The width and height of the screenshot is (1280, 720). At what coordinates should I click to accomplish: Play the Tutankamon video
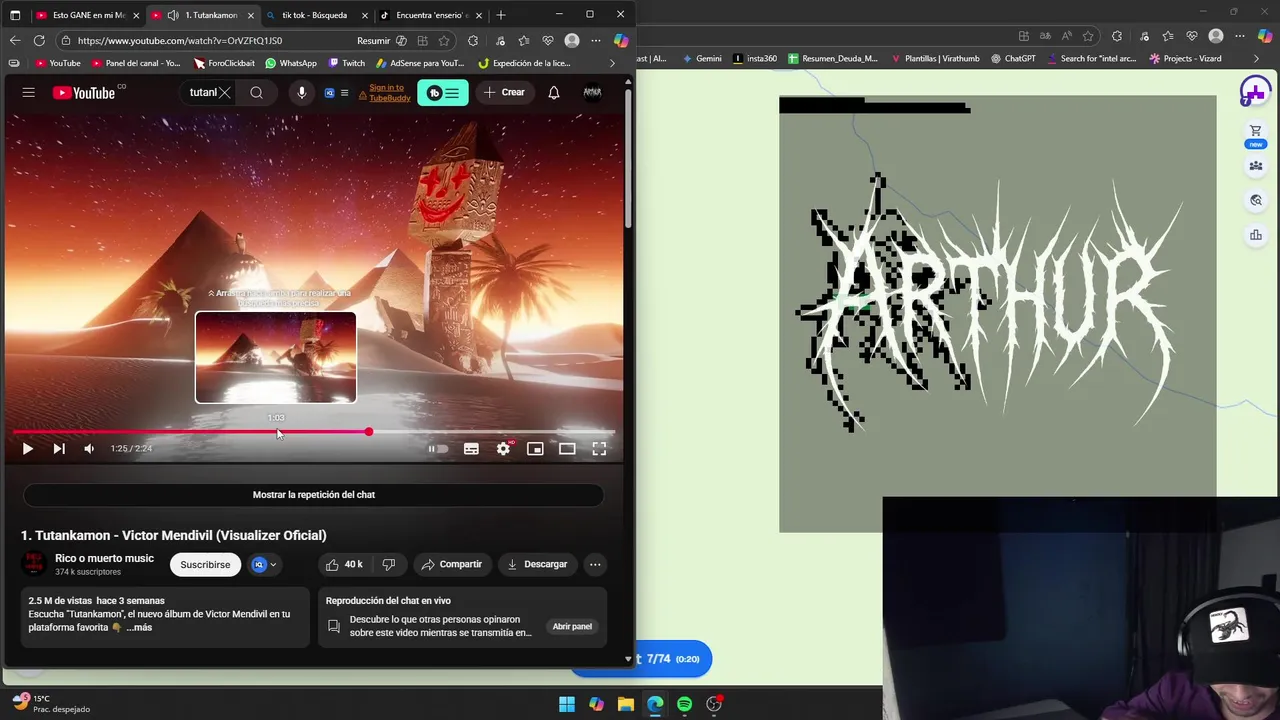tap(27, 449)
